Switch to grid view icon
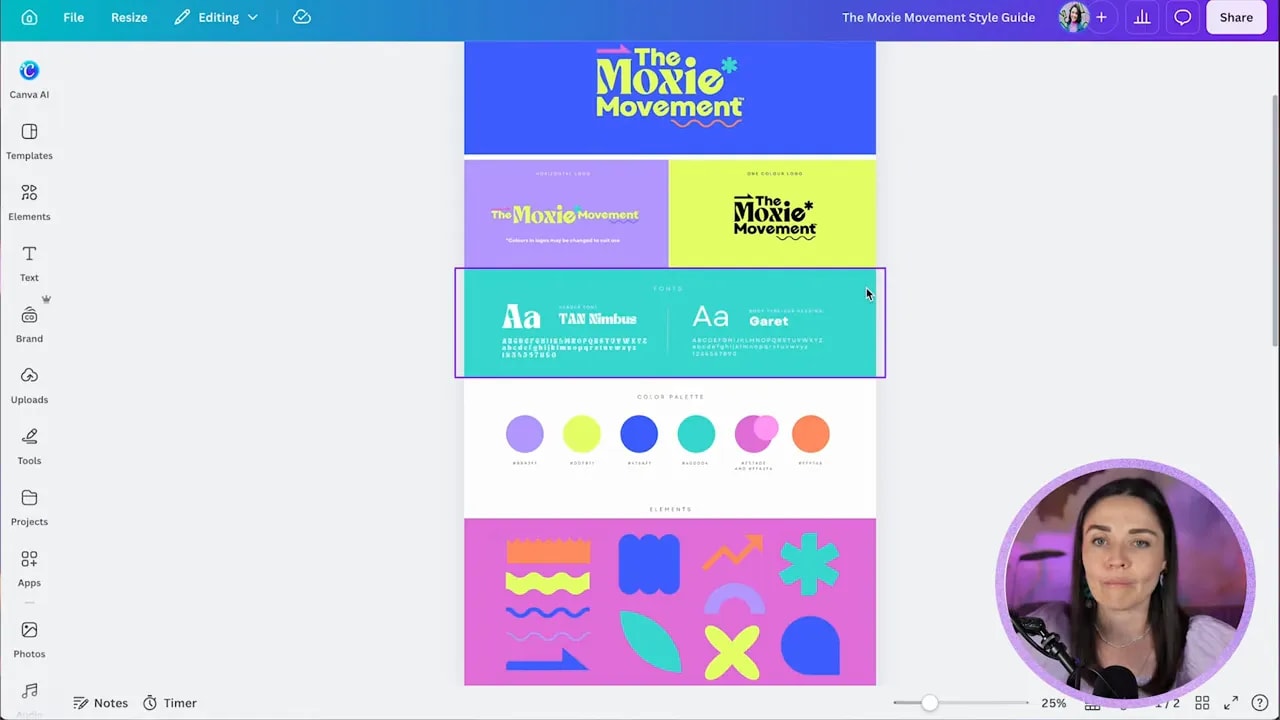 click(1203, 703)
